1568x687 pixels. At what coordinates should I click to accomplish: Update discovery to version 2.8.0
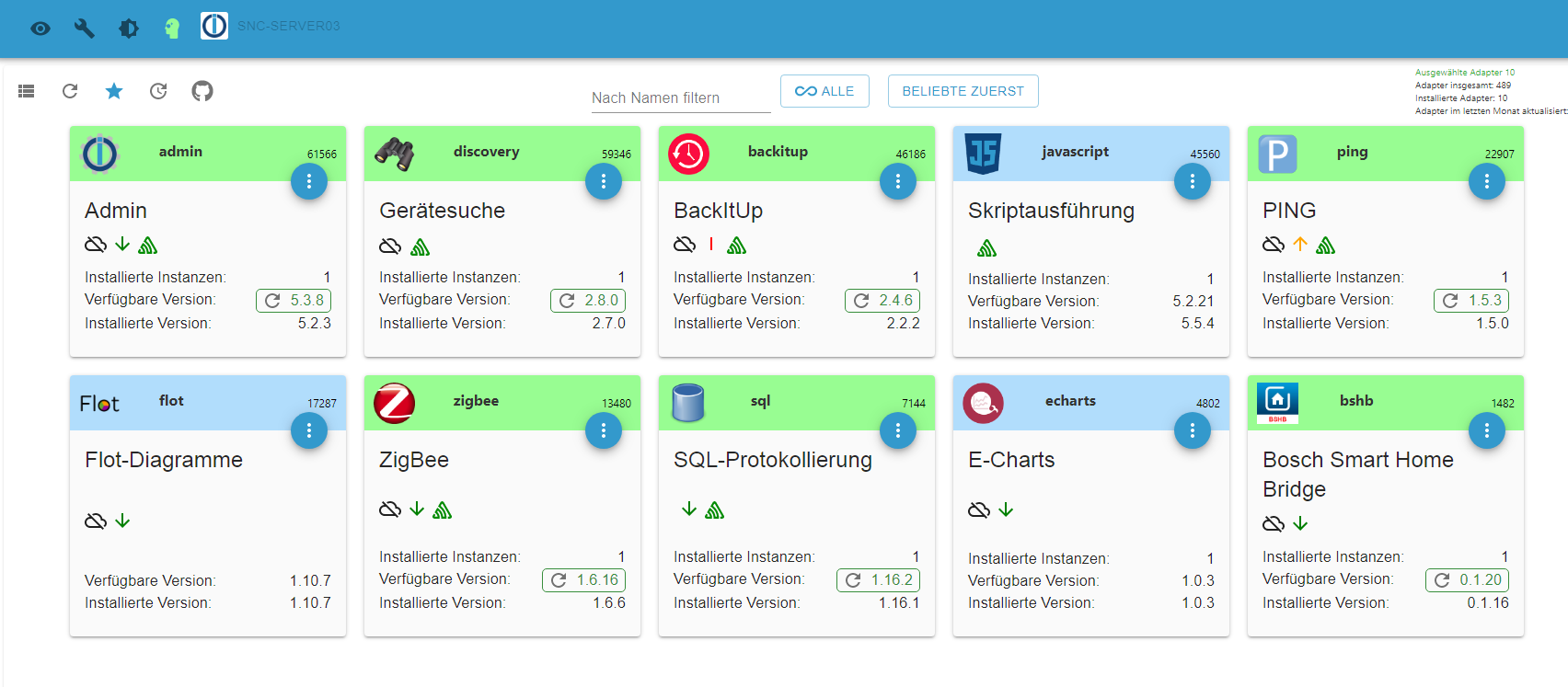click(x=588, y=301)
